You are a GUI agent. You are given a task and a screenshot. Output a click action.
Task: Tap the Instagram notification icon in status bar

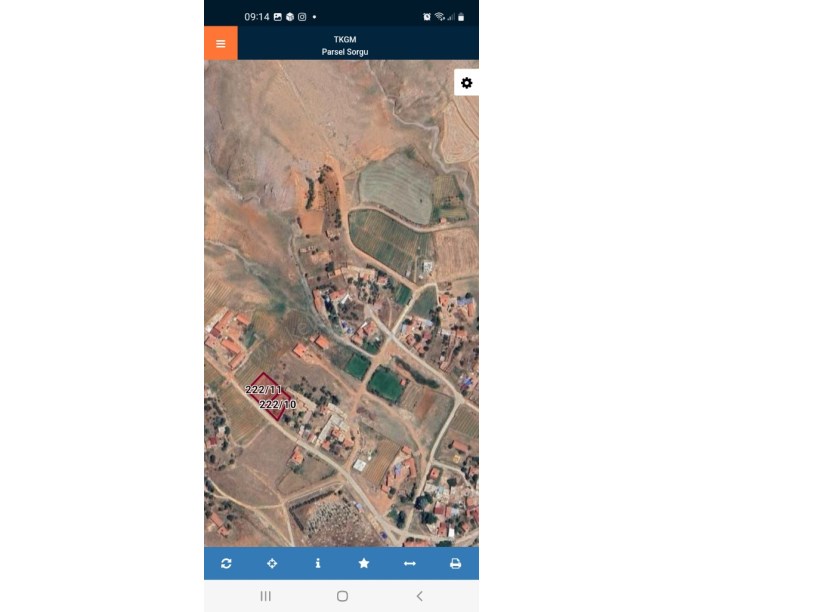coord(302,17)
